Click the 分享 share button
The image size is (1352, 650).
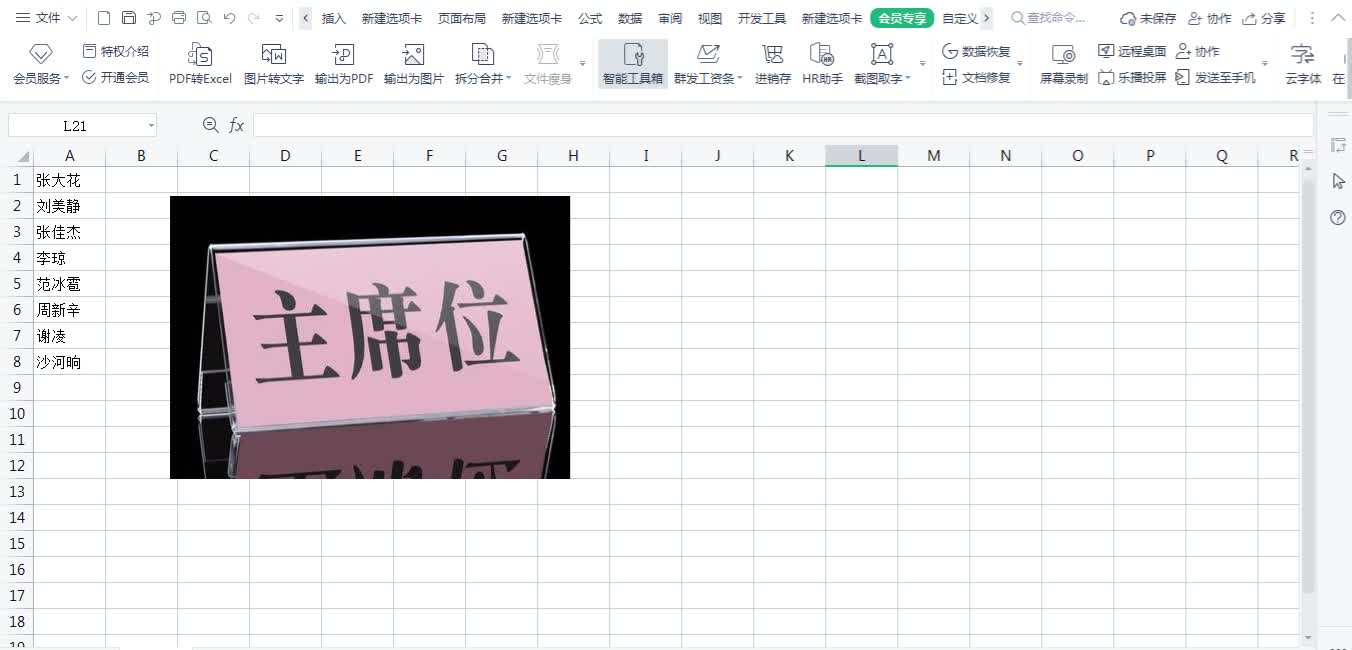point(1264,18)
